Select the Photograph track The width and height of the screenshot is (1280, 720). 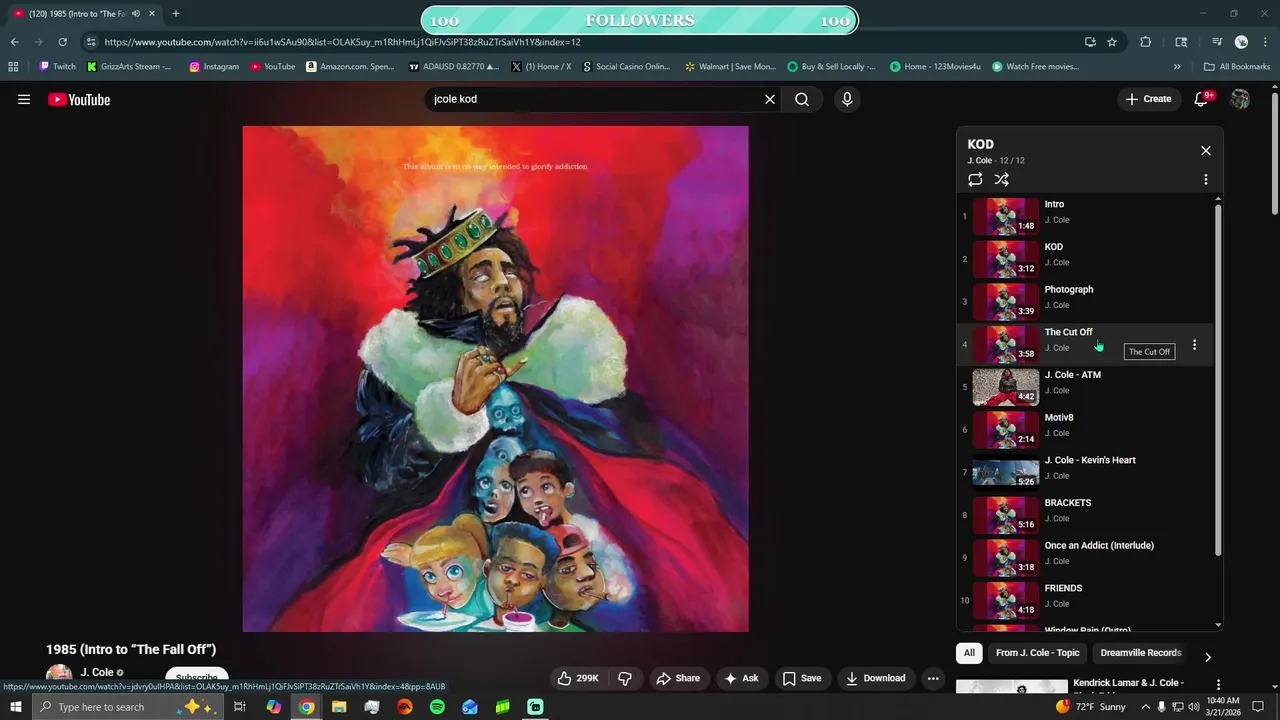click(1085, 302)
